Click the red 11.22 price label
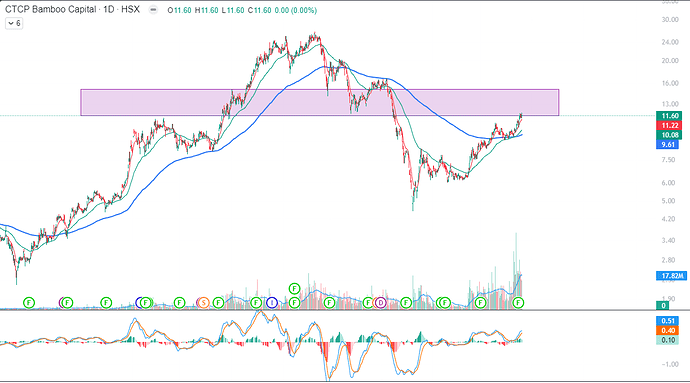The width and height of the screenshot is (690, 383). pyautogui.click(x=669, y=125)
